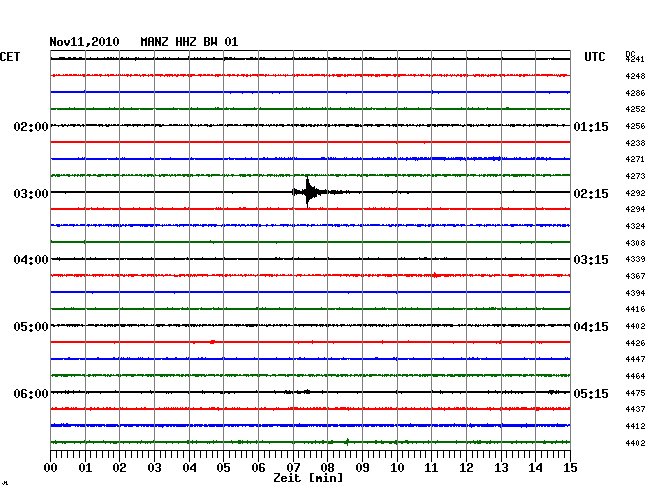Click the date label Nov11,2010

(x=84, y=42)
